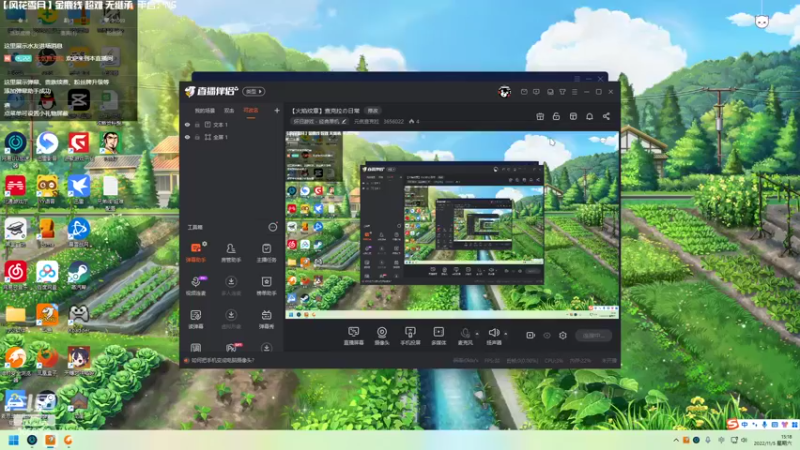
Task: Lock the 文本 1 layer
Action: point(197,124)
